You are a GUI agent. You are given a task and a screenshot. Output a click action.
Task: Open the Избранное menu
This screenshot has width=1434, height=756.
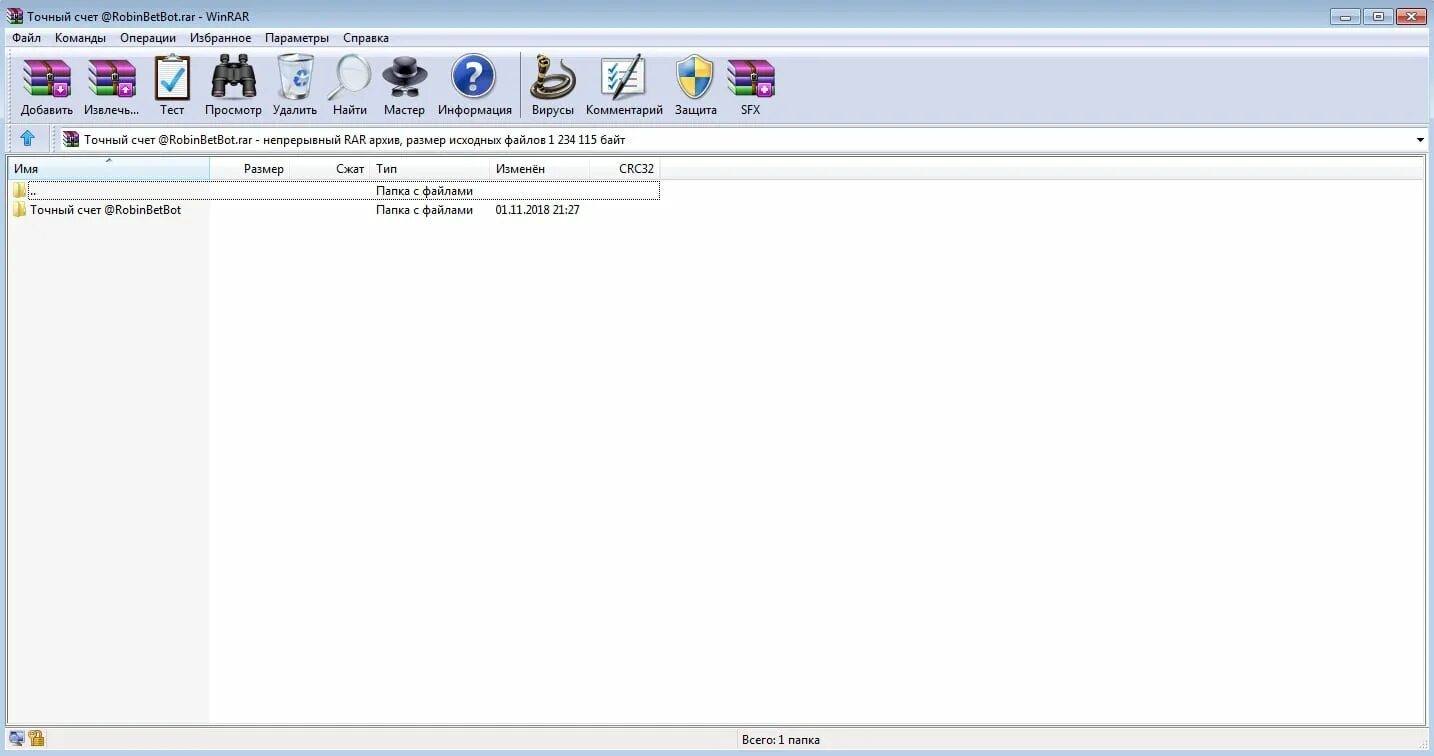(x=220, y=38)
